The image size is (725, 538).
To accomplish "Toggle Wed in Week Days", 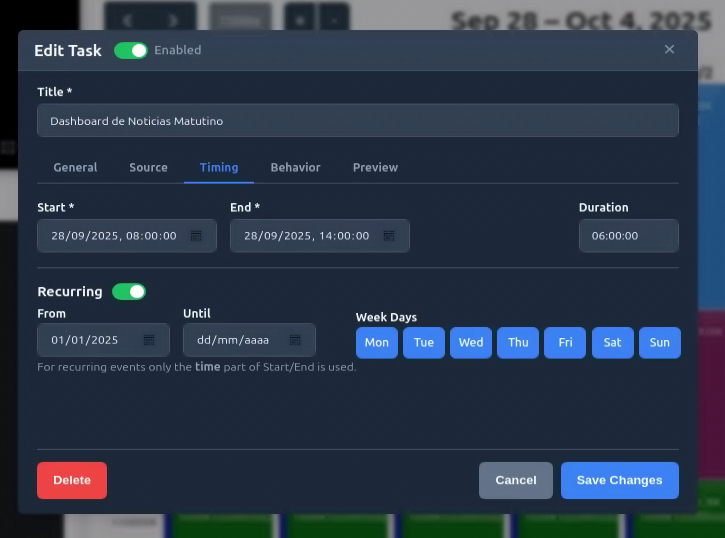I will (x=471, y=342).
